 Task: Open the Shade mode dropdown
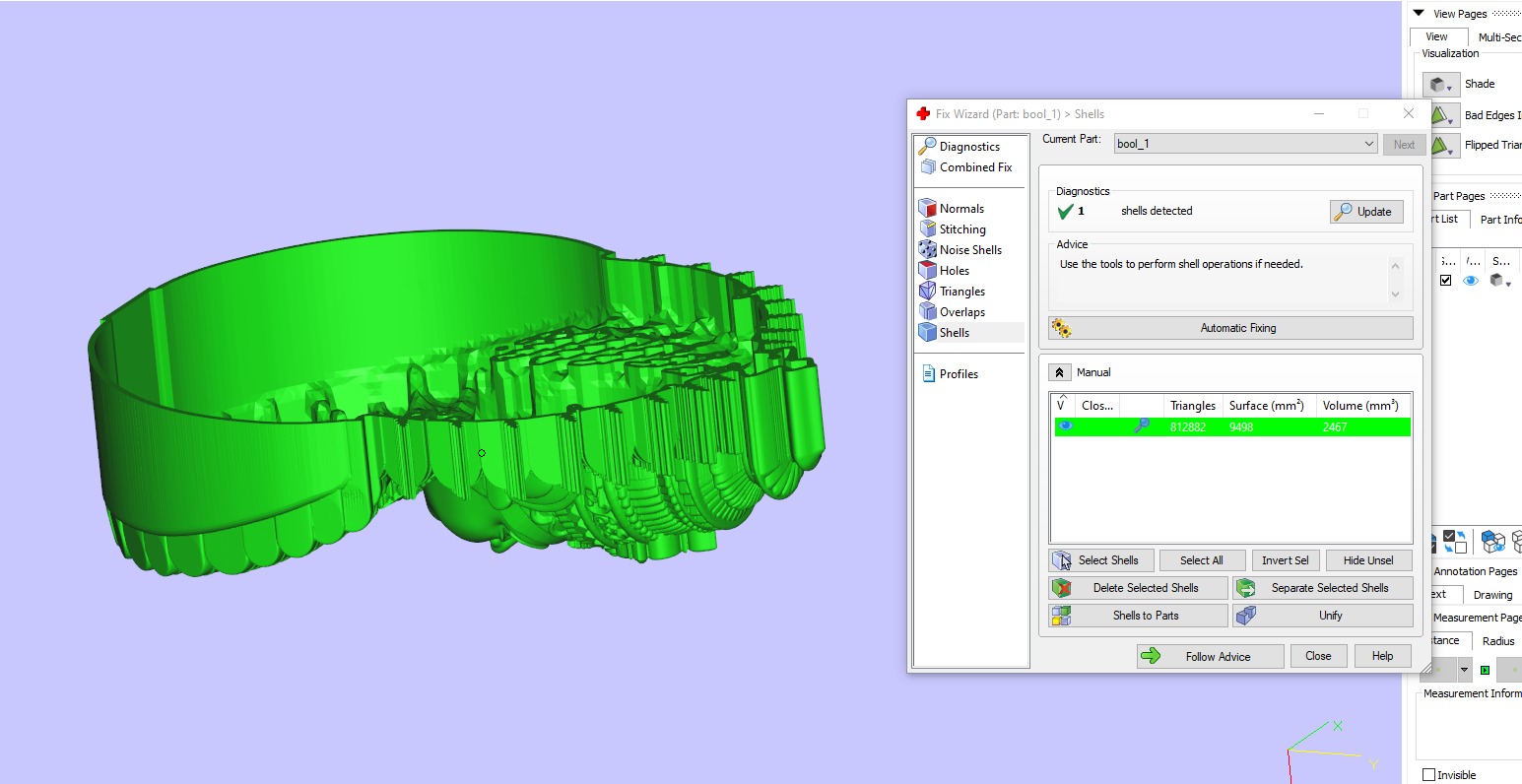tap(1440, 85)
